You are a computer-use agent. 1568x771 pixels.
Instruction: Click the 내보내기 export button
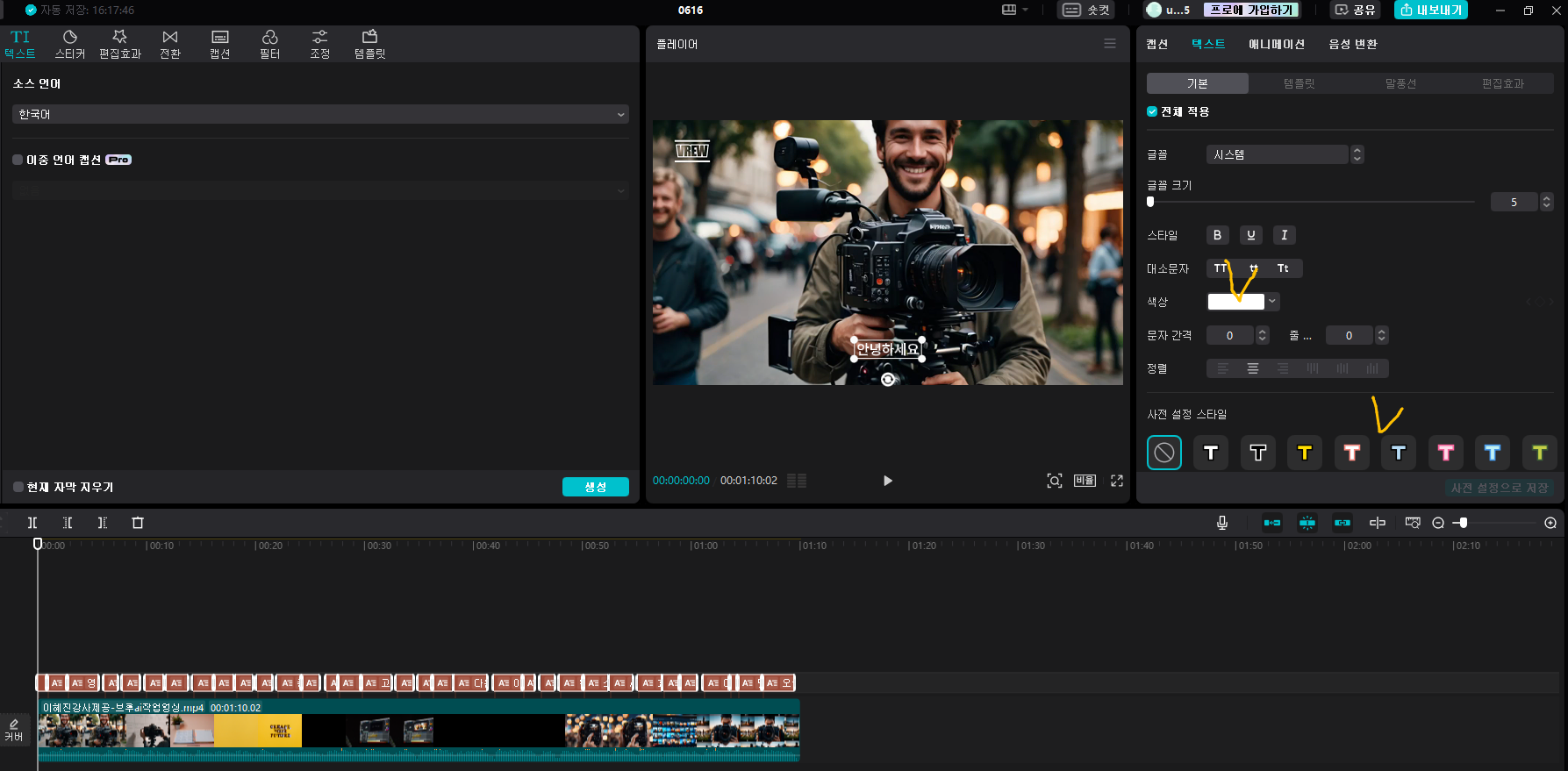point(1430,10)
